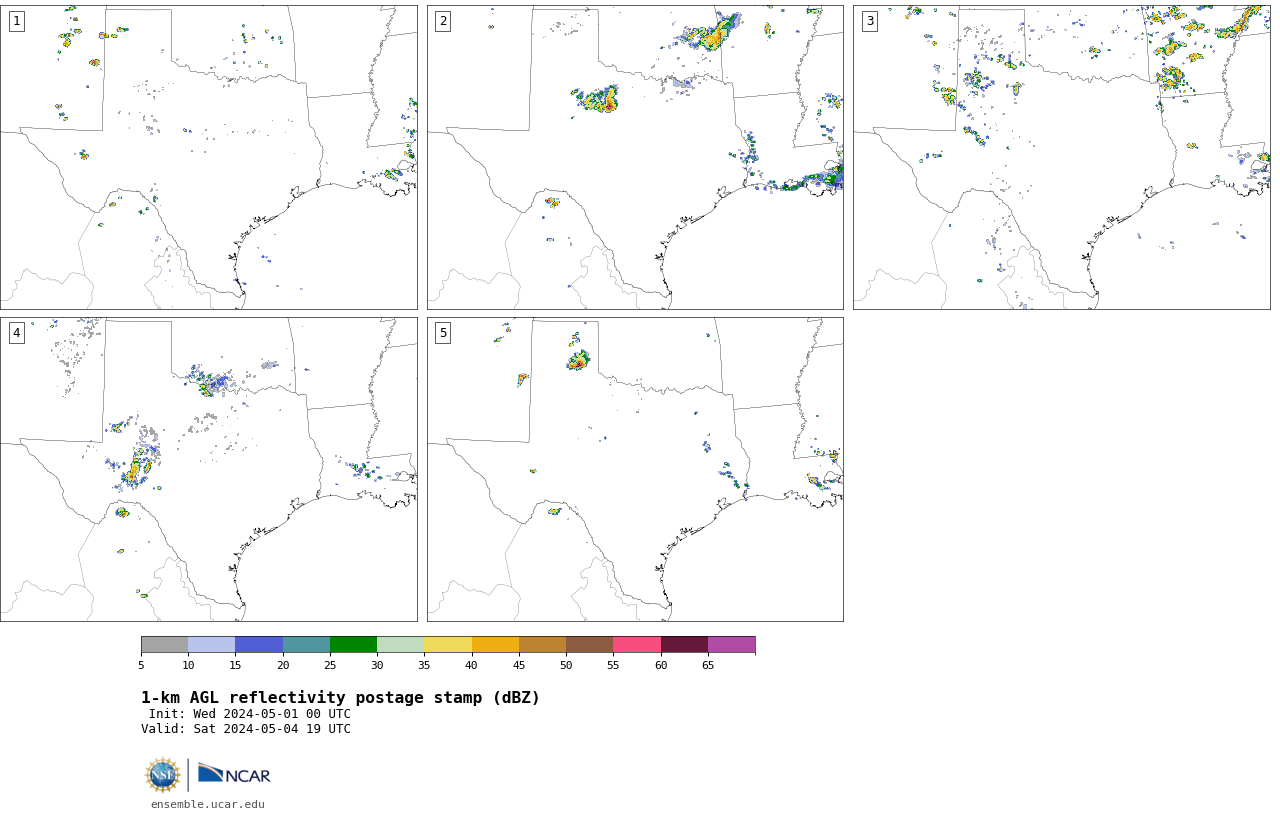The height and width of the screenshot is (815, 1280).
Task: Click the colorbar tick label 5
Action: pyautogui.click(x=141, y=665)
